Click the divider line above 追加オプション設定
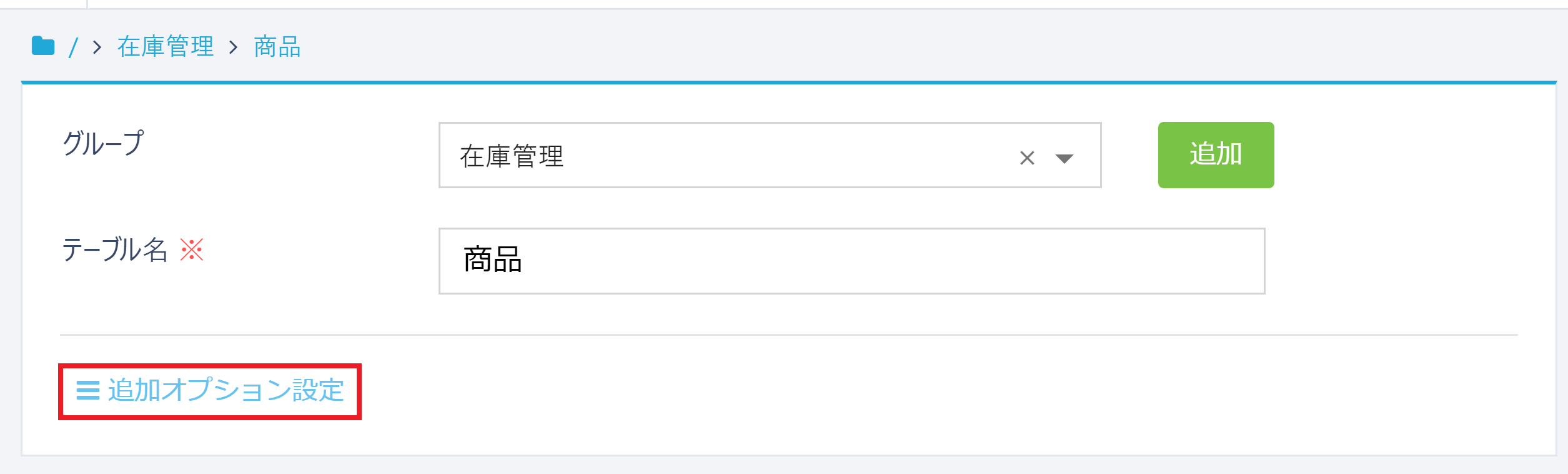 point(788,335)
